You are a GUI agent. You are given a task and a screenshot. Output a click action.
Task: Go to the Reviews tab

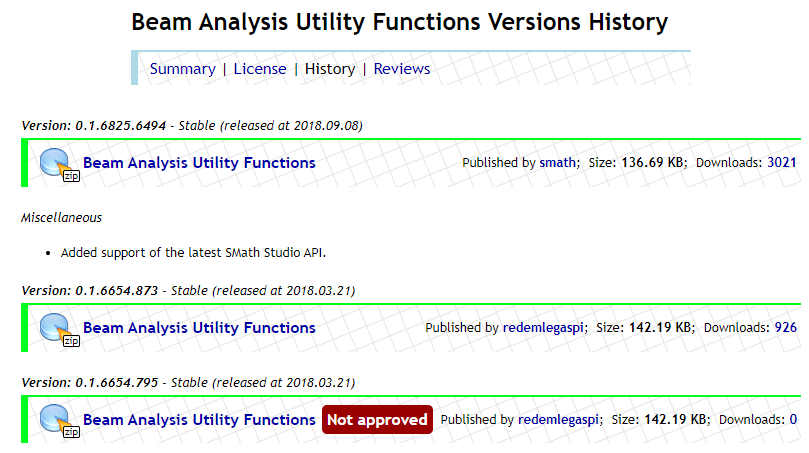coord(402,69)
